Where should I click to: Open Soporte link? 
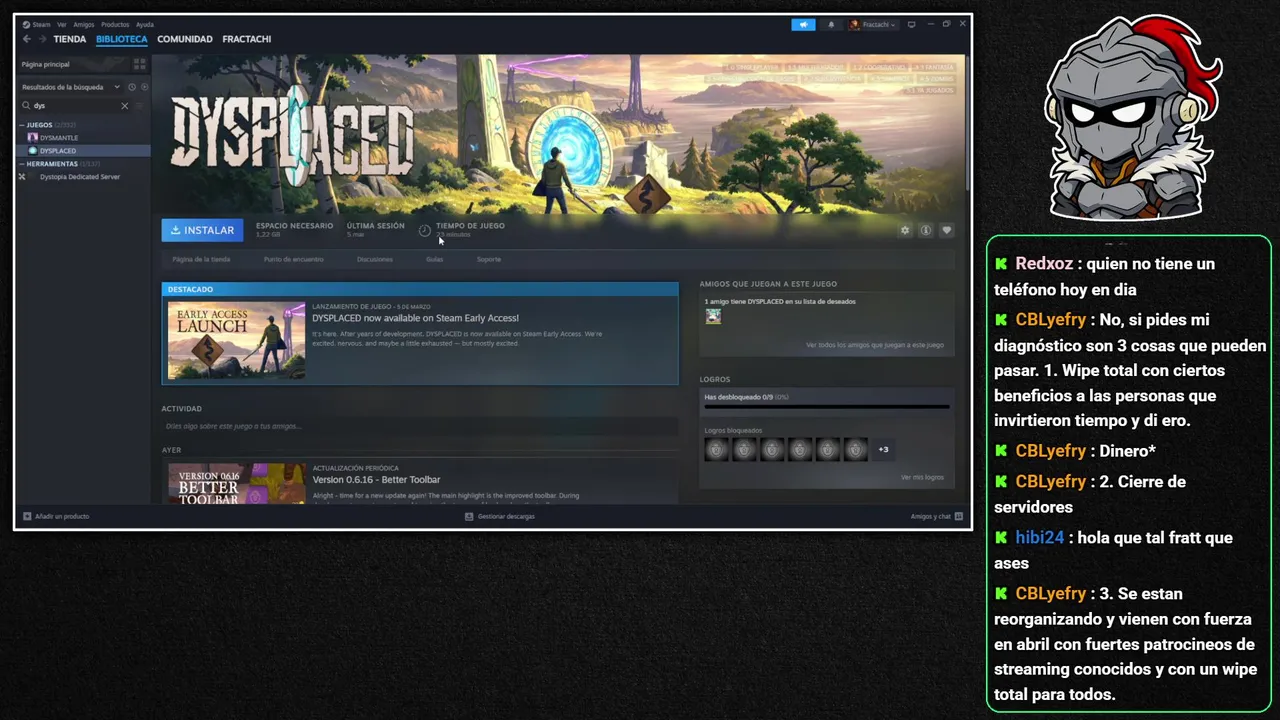pos(489,259)
